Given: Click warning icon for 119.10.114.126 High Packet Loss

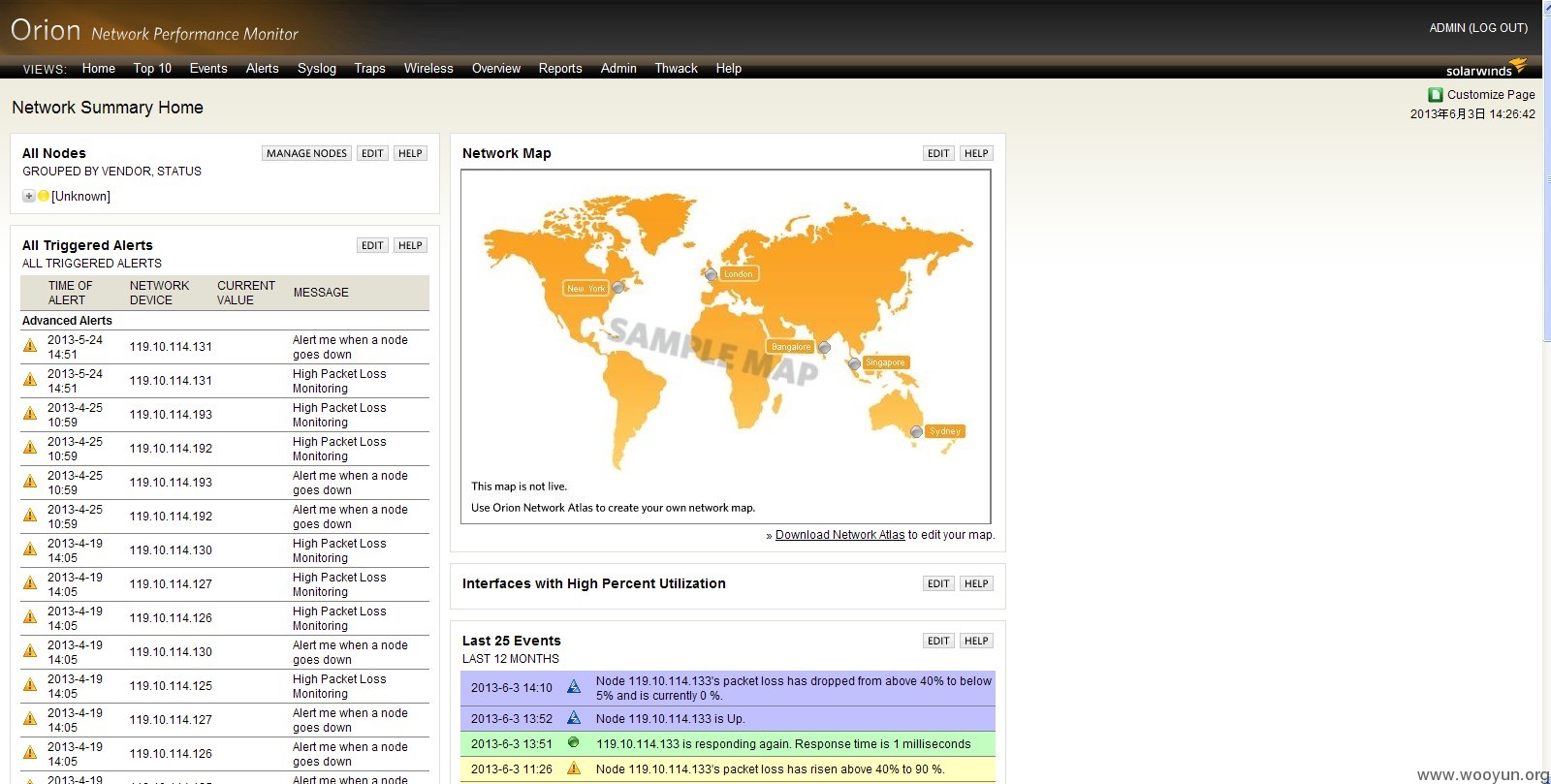Looking at the screenshot, I should [30, 617].
